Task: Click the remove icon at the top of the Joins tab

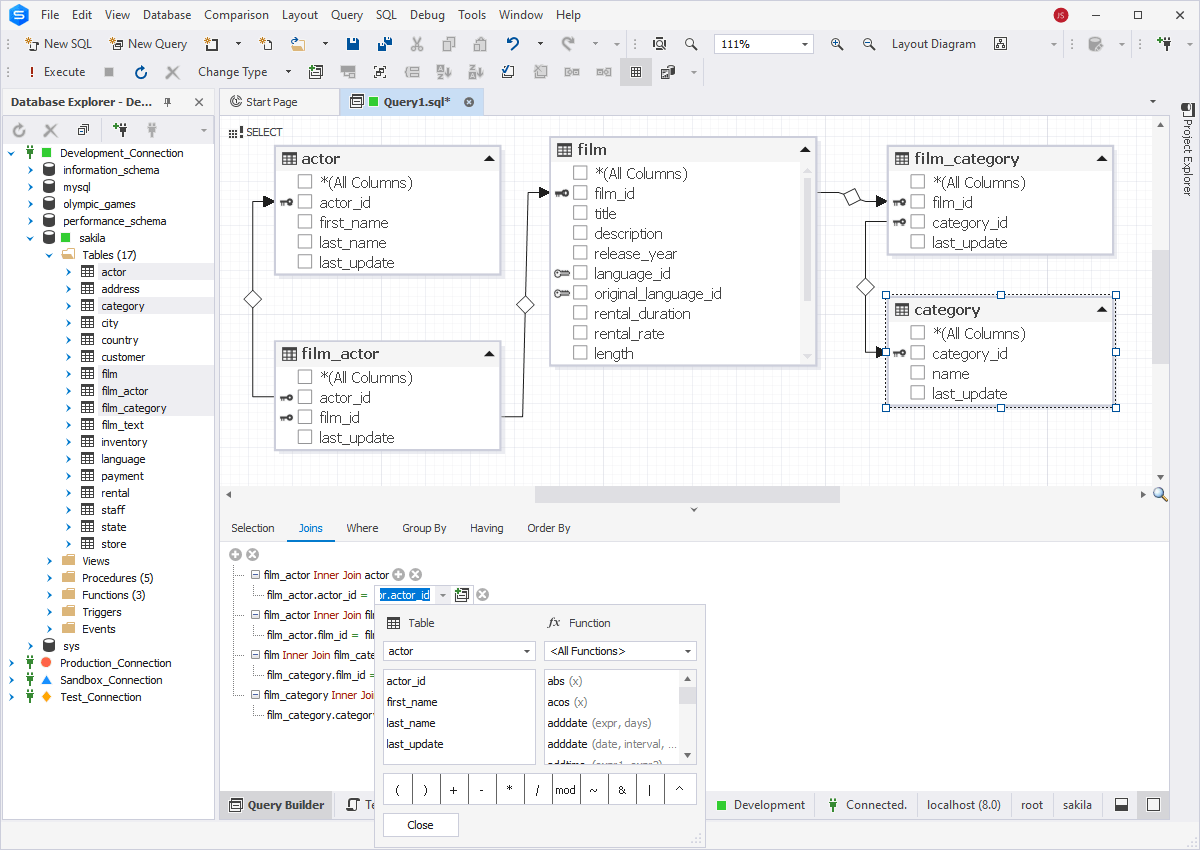Action: tap(252, 554)
